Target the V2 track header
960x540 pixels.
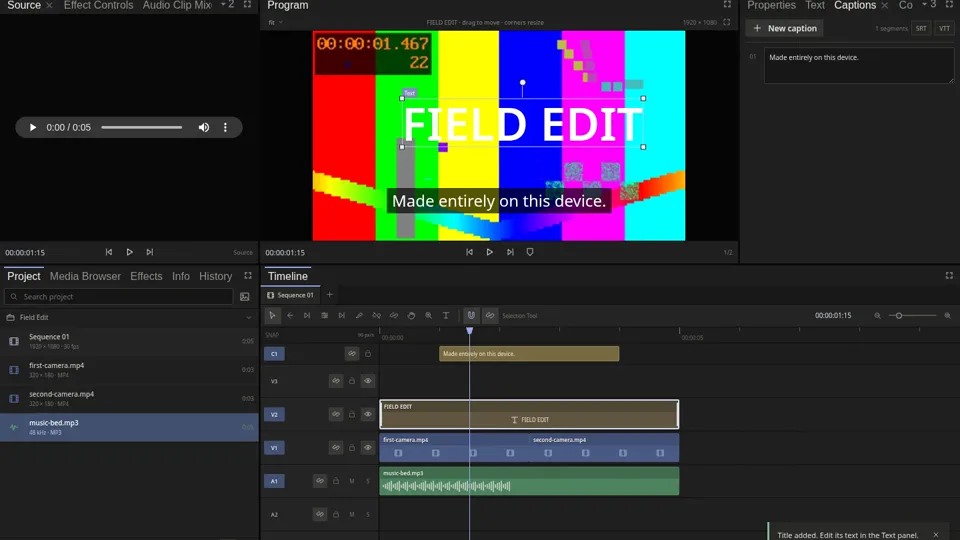(274, 414)
